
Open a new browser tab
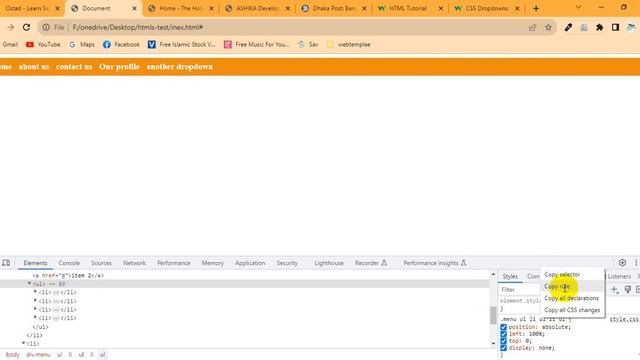point(536,8)
